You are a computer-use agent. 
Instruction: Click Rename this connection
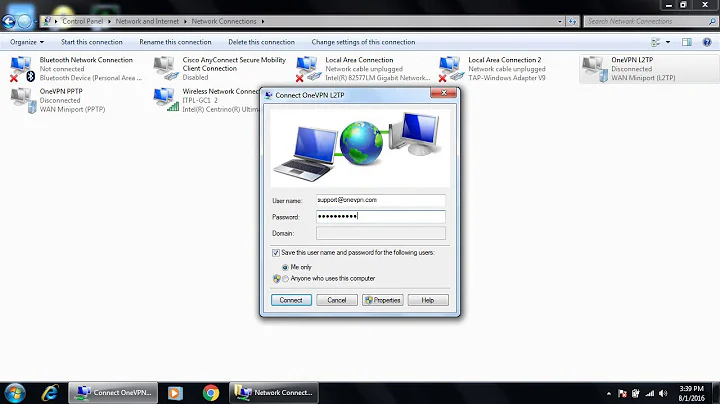pos(175,42)
